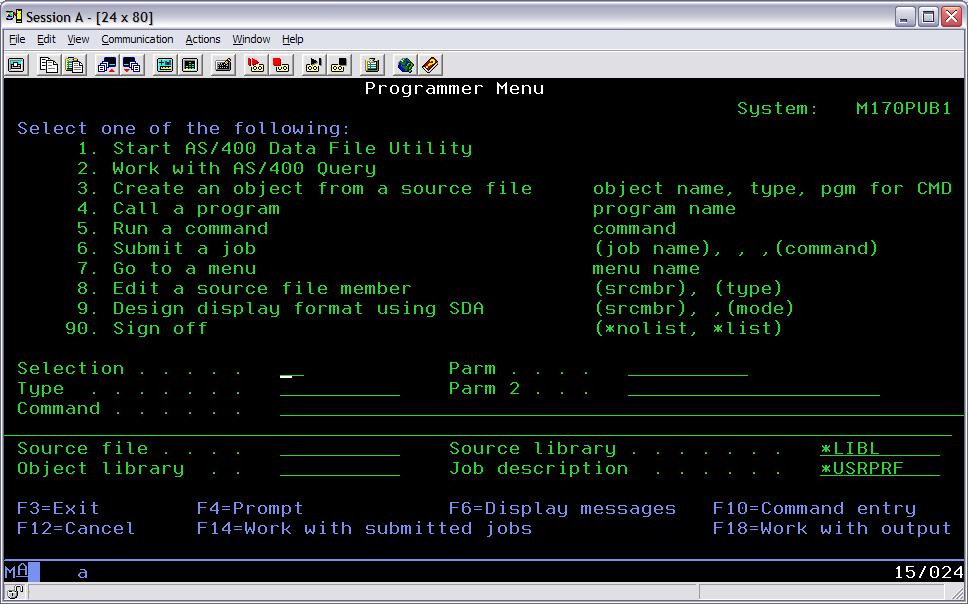Play a macro using black play icon
The image size is (968, 604).
314,64
